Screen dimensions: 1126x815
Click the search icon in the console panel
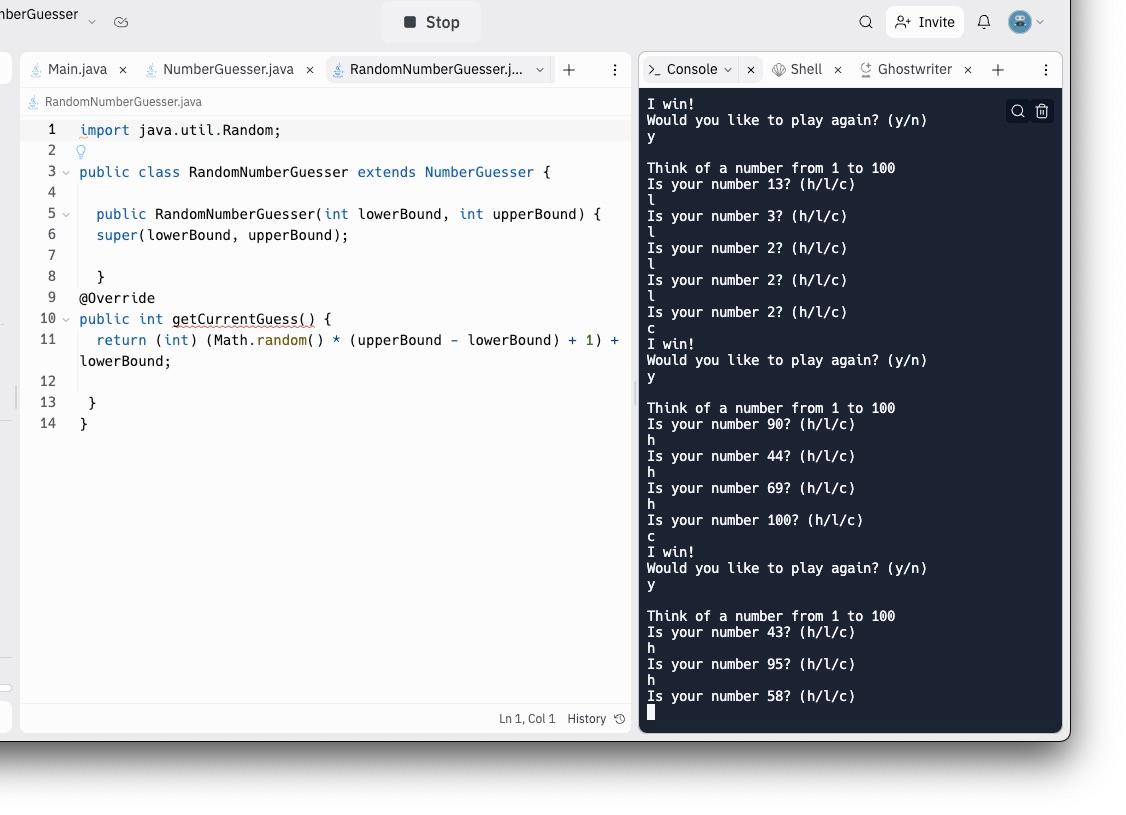pyautogui.click(x=1018, y=111)
